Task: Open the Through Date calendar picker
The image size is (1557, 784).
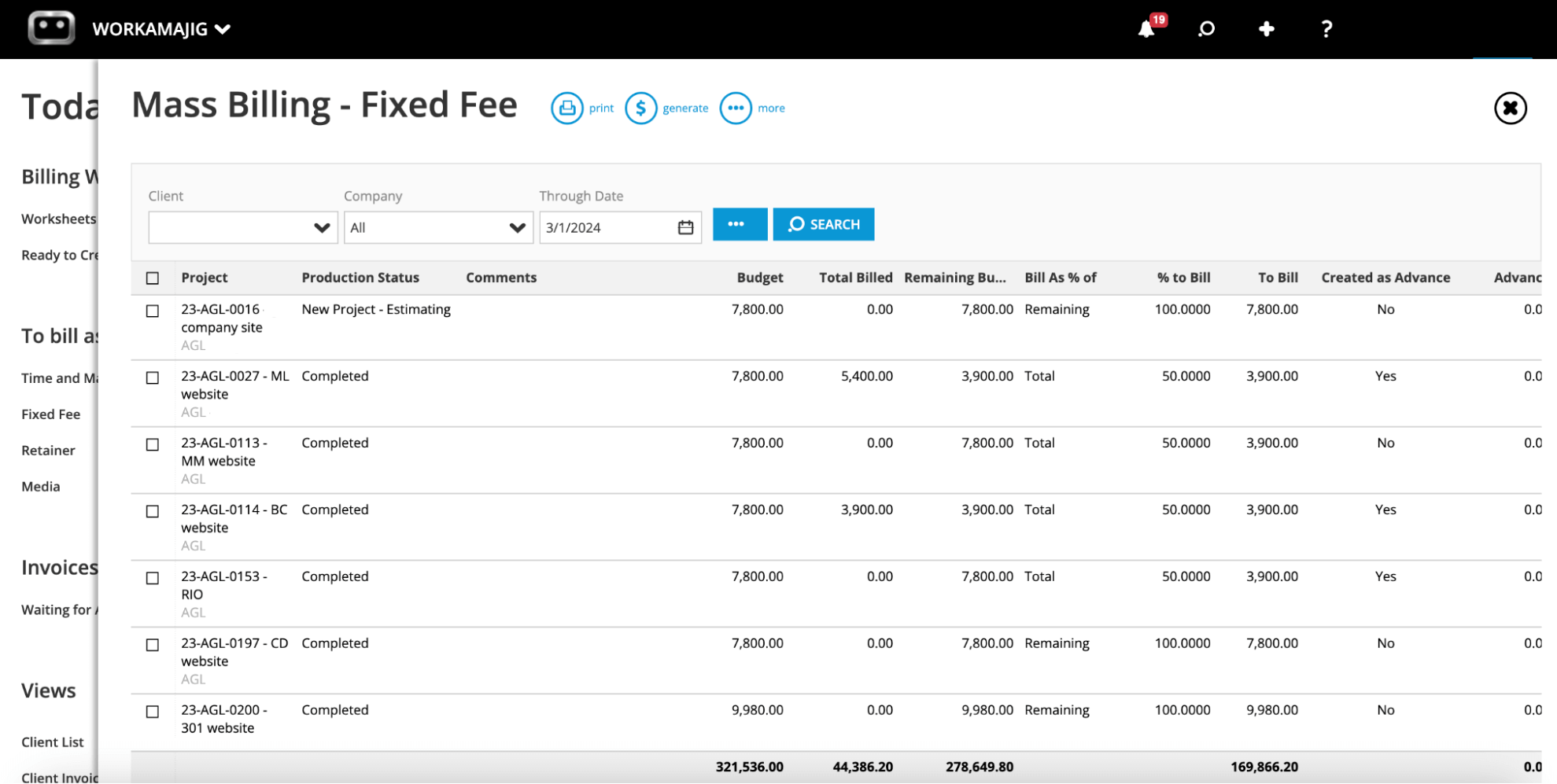Action: pyautogui.click(x=684, y=226)
